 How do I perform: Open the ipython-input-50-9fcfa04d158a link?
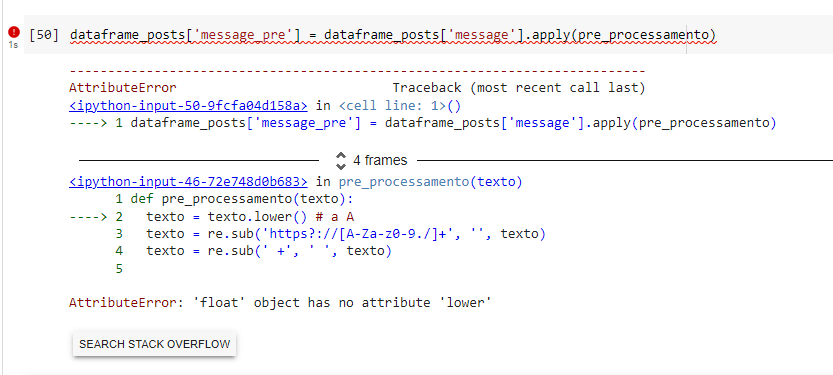[x=188, y=105]
